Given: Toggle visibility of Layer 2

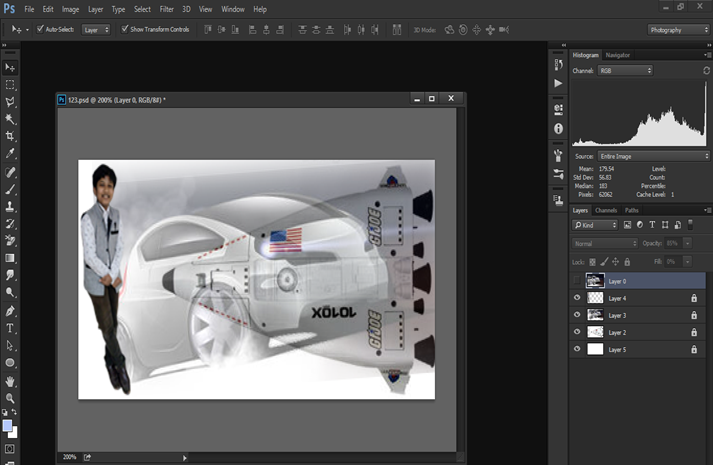Looking at the screenshot, I should click(x=577, y=332).
